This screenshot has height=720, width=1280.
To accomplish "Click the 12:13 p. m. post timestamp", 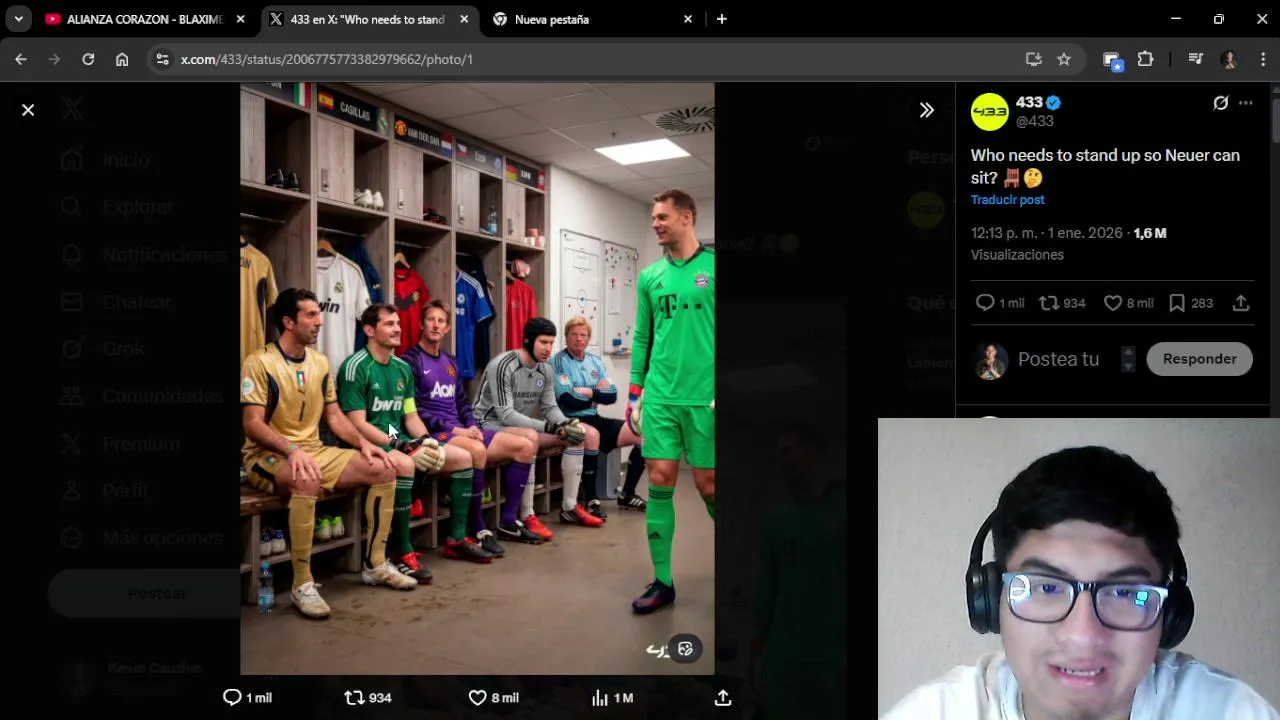I will coord(1046,233).
